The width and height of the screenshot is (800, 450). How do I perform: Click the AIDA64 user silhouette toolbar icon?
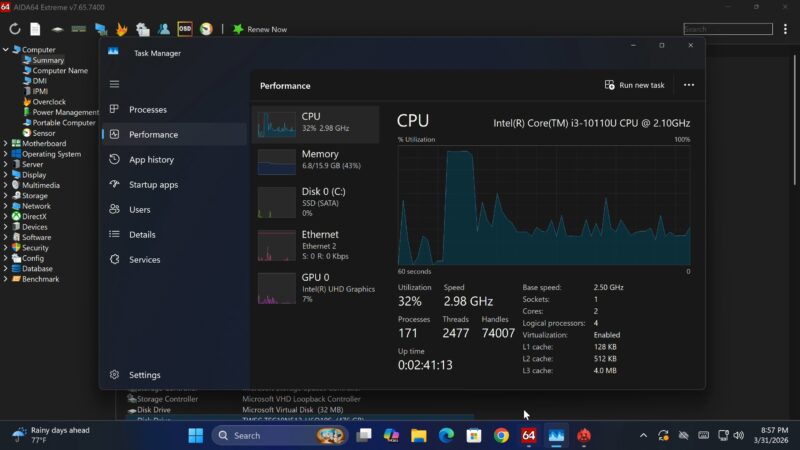(x=164, y=29)
